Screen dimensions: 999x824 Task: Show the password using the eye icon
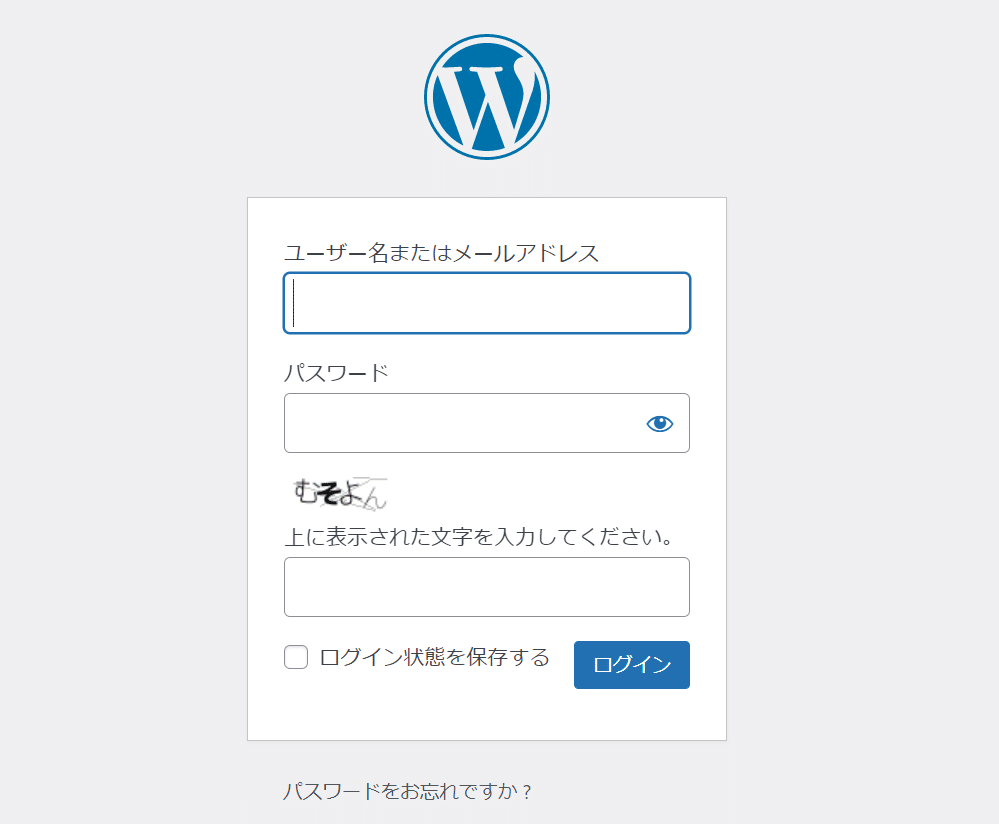659,423
